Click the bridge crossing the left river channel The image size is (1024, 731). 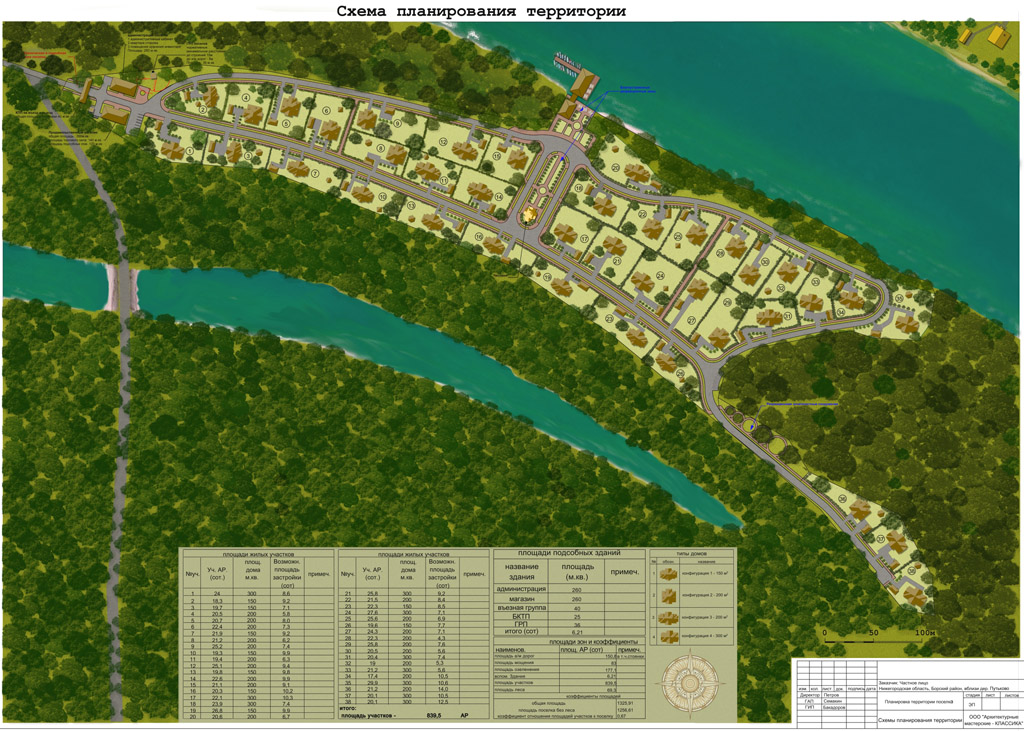coord(121,287)
